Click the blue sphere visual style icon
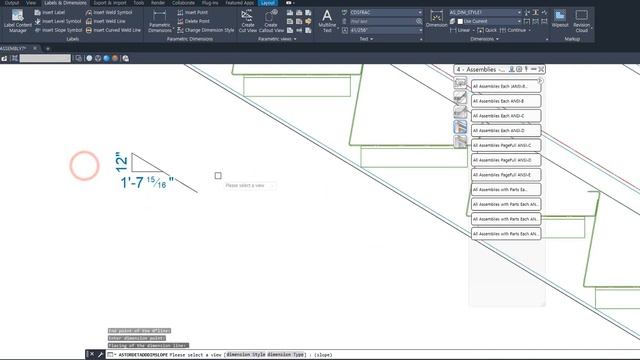The width and height of the screenshot is (640, 360). [x=107, y=58]
